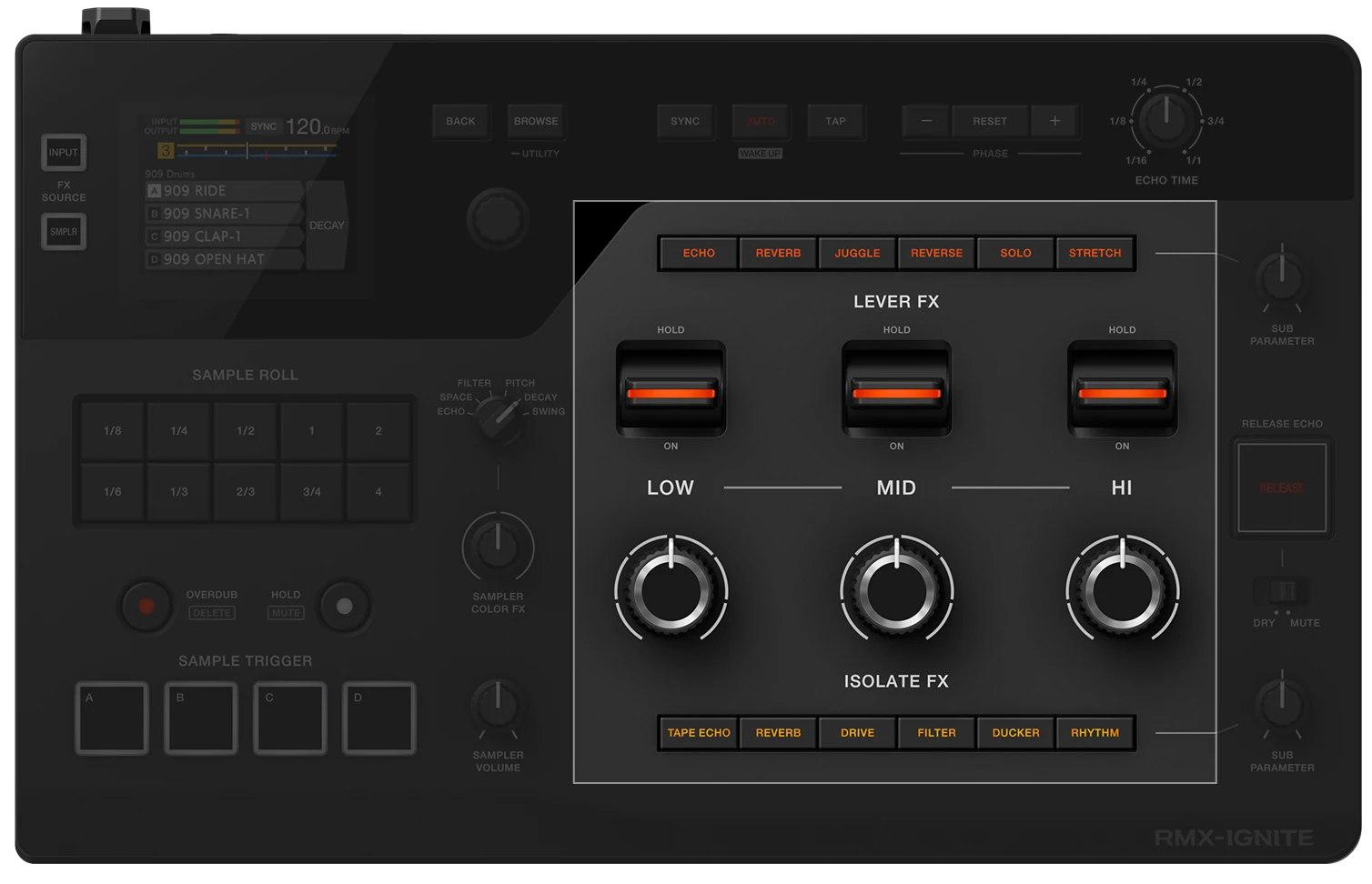Image resolution: width=1372 pixels, height=884 pixels.
Task: Click the HI isolate FX knob
Action: 1122,591
